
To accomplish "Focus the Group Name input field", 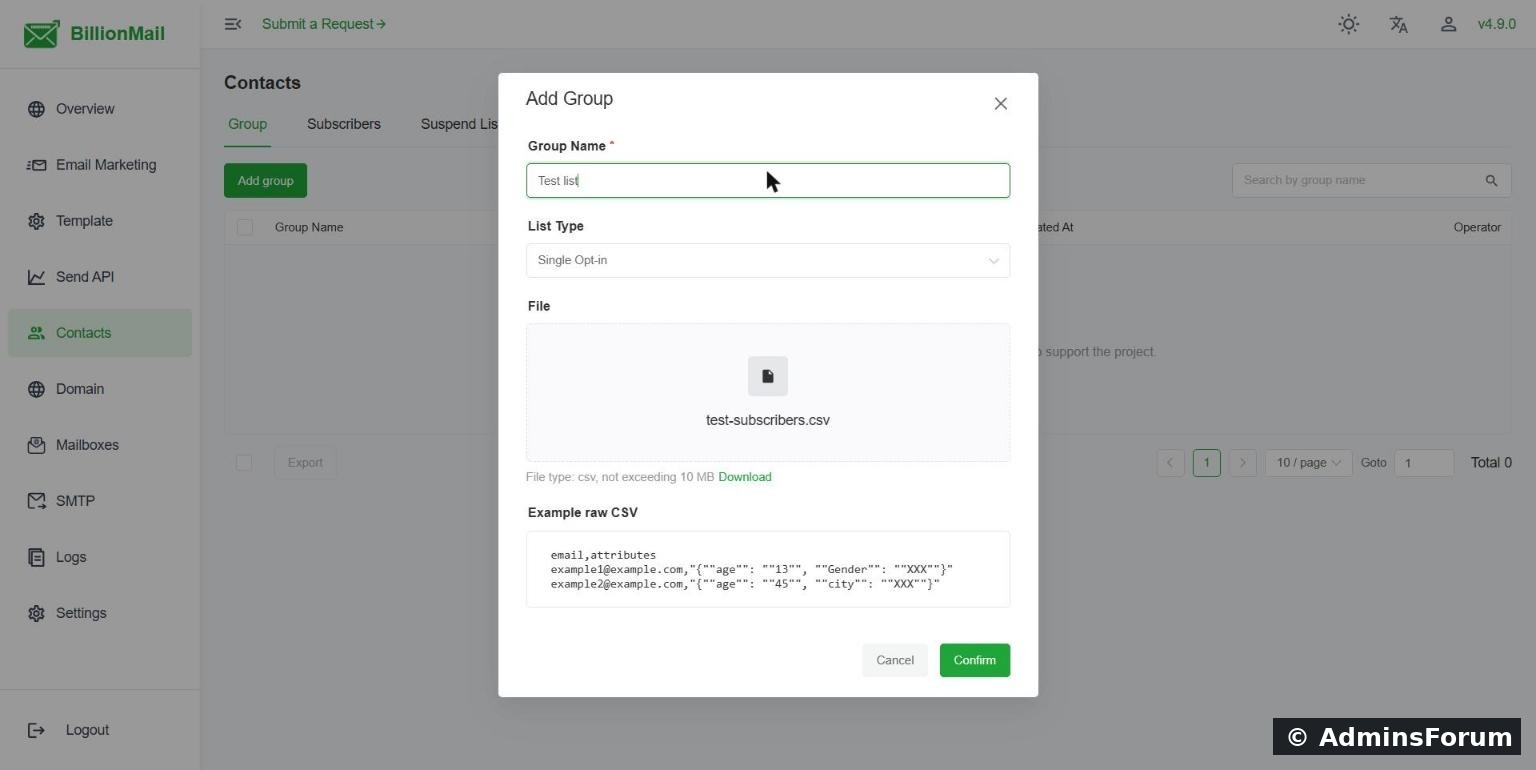I will tap(768, 181).
